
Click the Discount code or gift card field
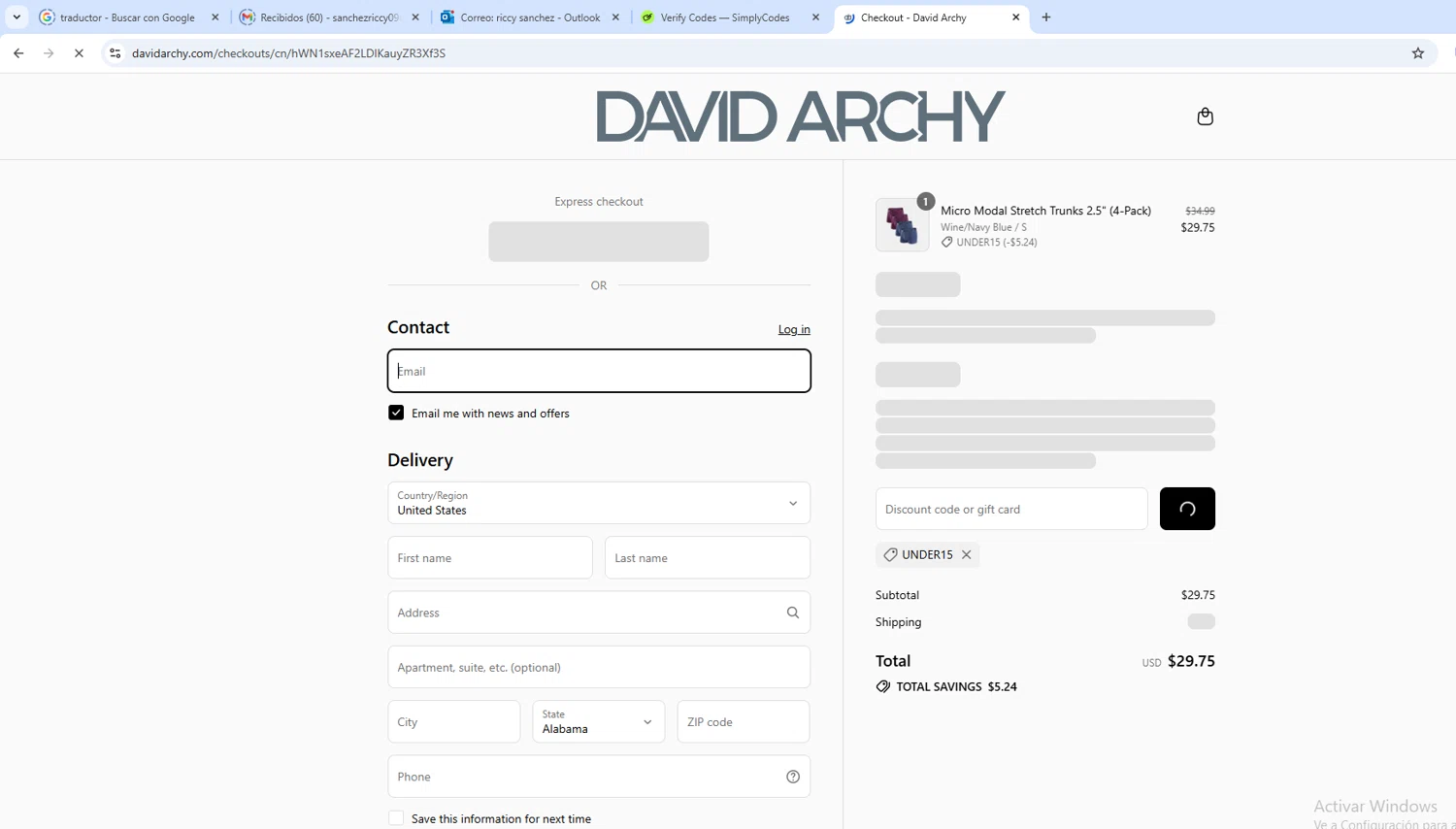tap(1011, 509)
